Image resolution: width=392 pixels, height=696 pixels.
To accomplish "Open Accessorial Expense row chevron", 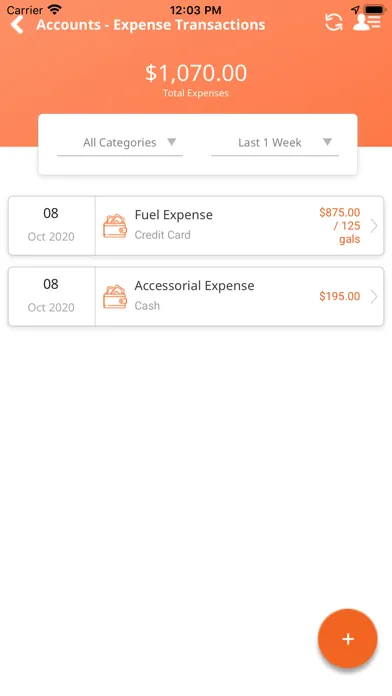I will tap(374, 297).
